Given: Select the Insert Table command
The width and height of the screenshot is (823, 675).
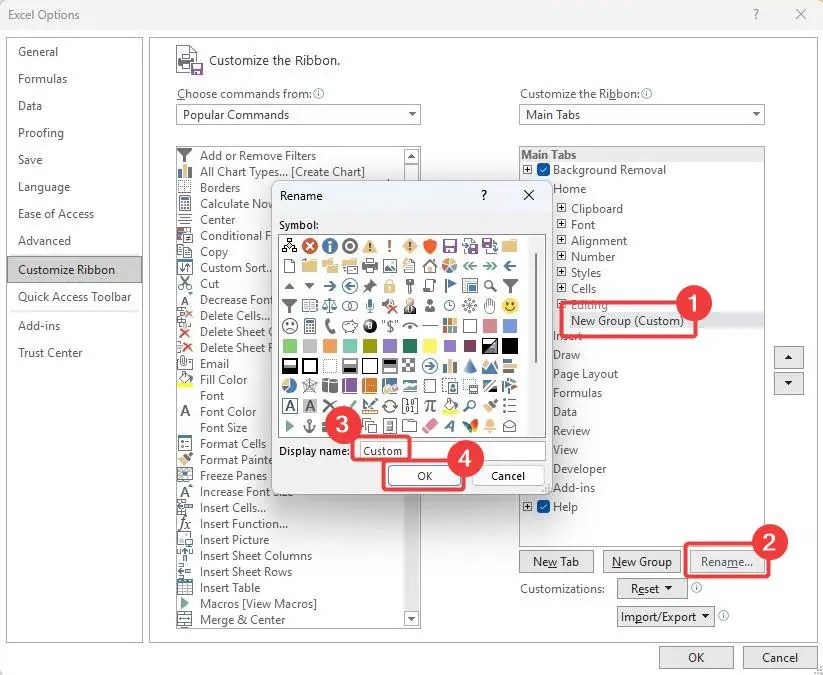Looking at the screenshot, I should (x=230, y=588).
